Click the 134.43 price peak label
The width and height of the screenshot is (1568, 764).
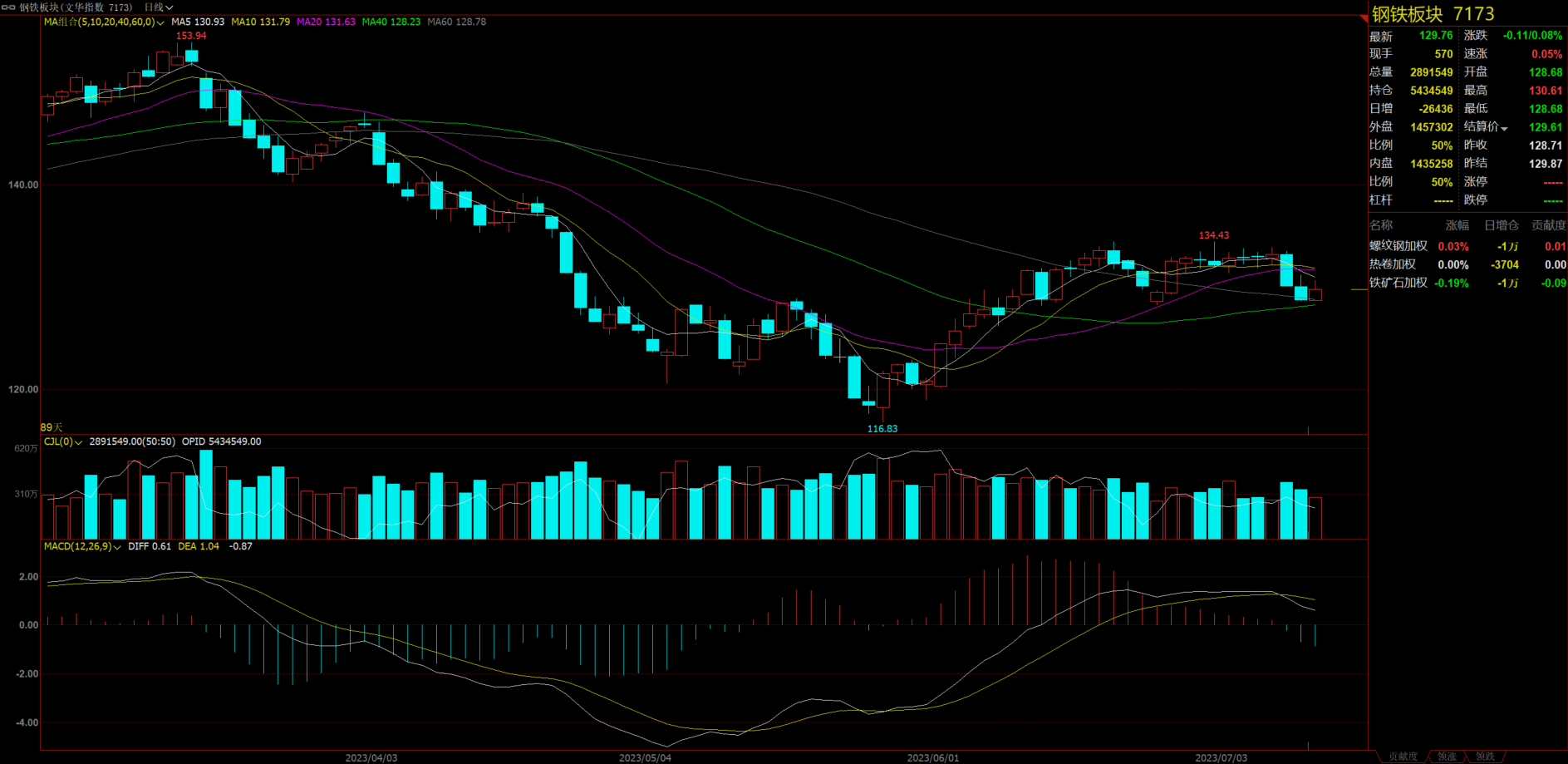pos(1213,235)
